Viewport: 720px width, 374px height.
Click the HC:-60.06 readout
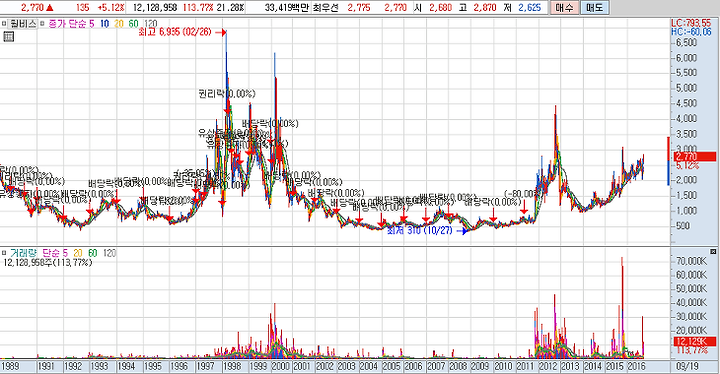691,31
